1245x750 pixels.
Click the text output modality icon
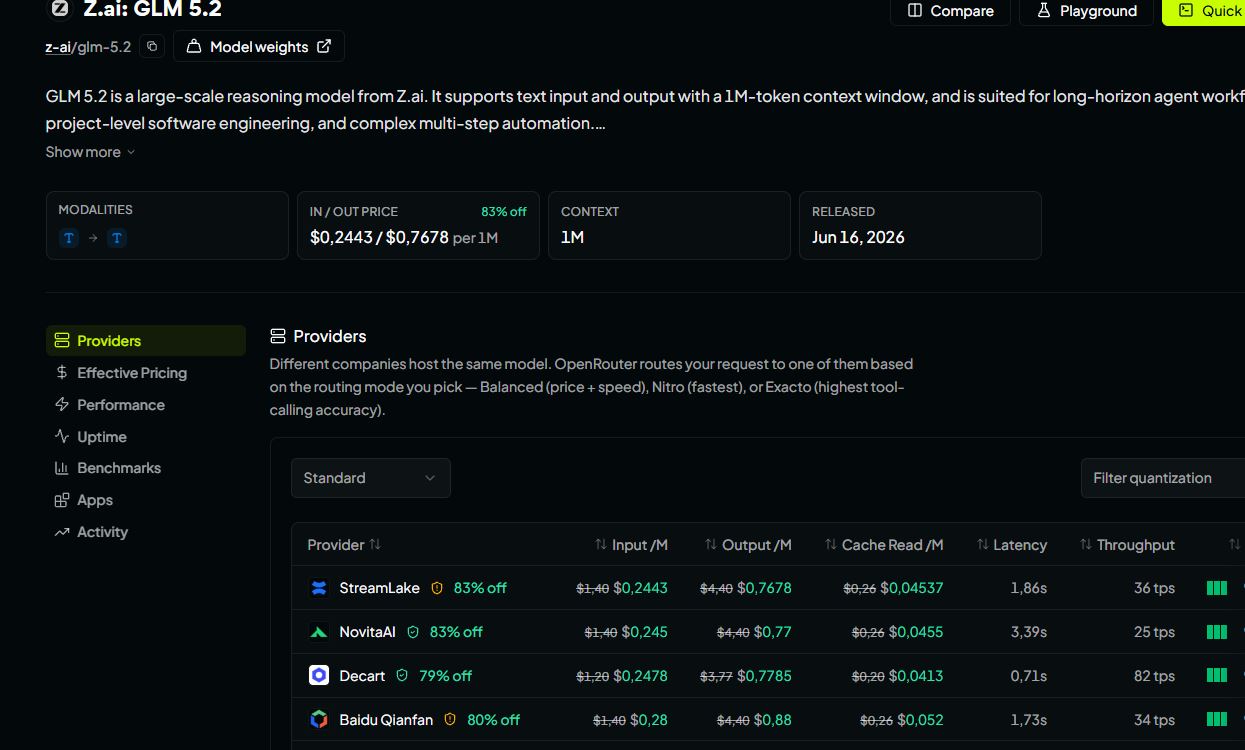pos(117,238)
